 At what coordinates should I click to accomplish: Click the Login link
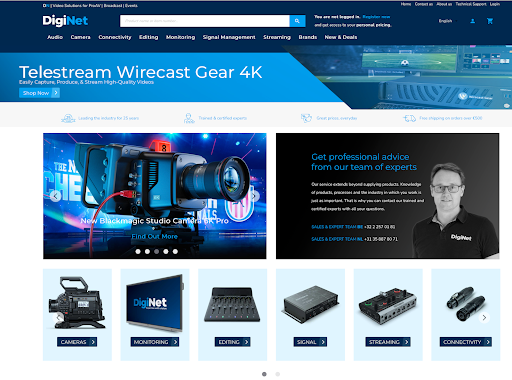click(495, 4)
